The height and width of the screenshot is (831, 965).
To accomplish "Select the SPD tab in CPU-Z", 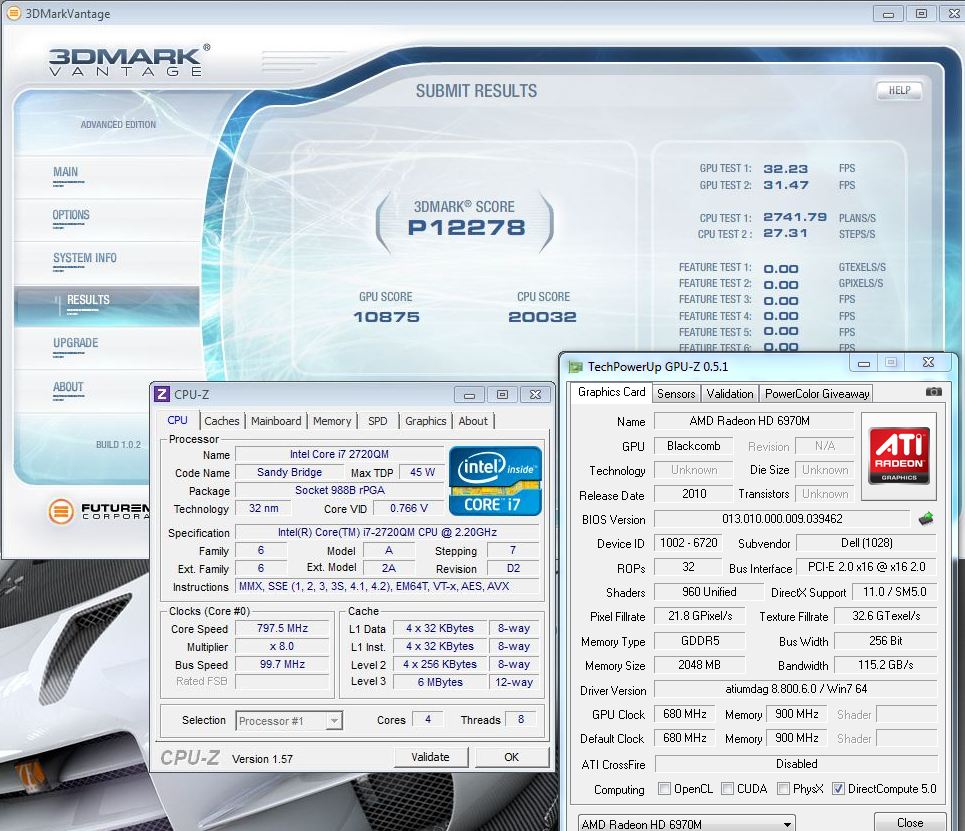I will click(x=378, y=421).
